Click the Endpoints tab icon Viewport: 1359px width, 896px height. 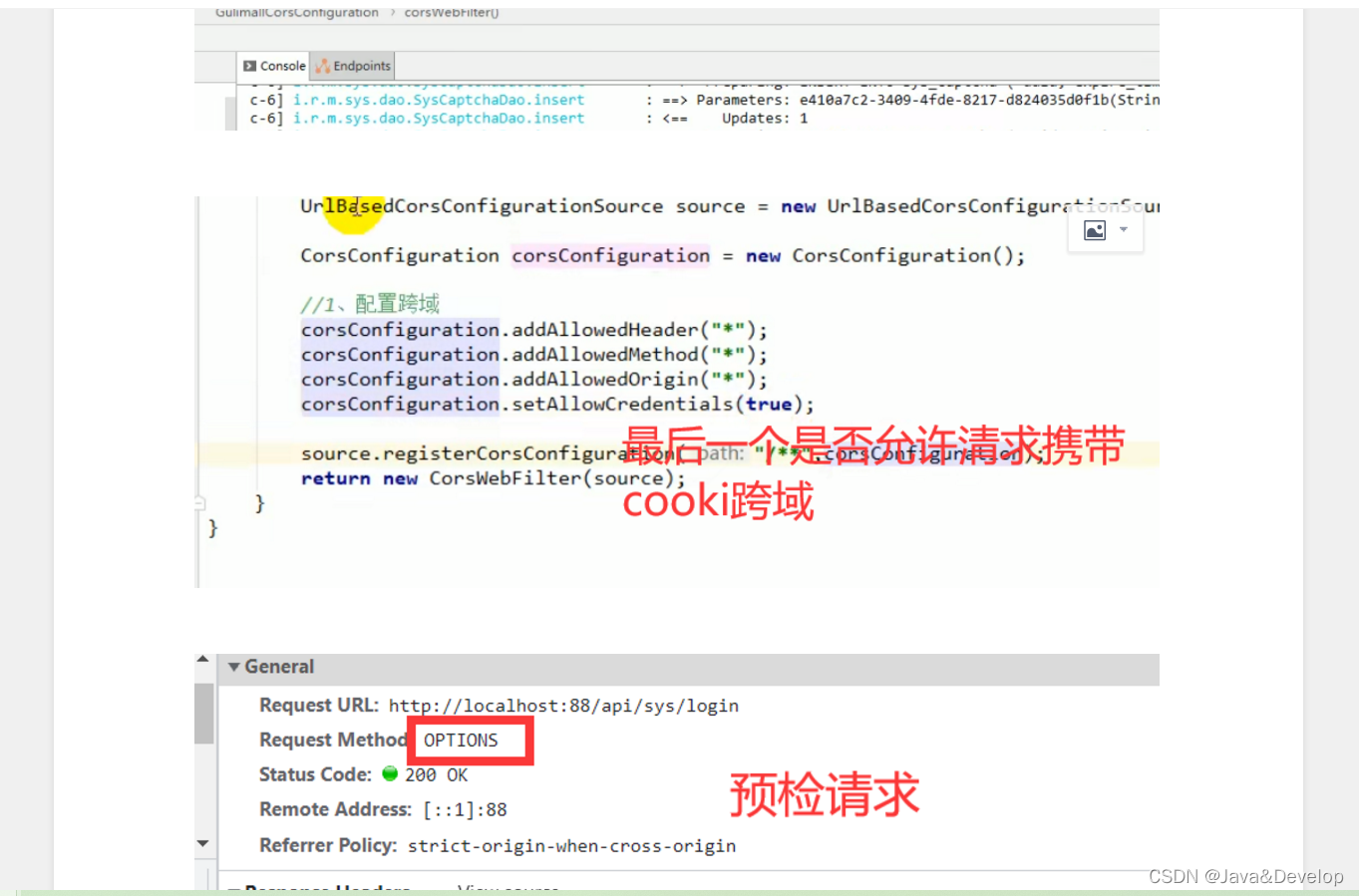coord(322,66)
